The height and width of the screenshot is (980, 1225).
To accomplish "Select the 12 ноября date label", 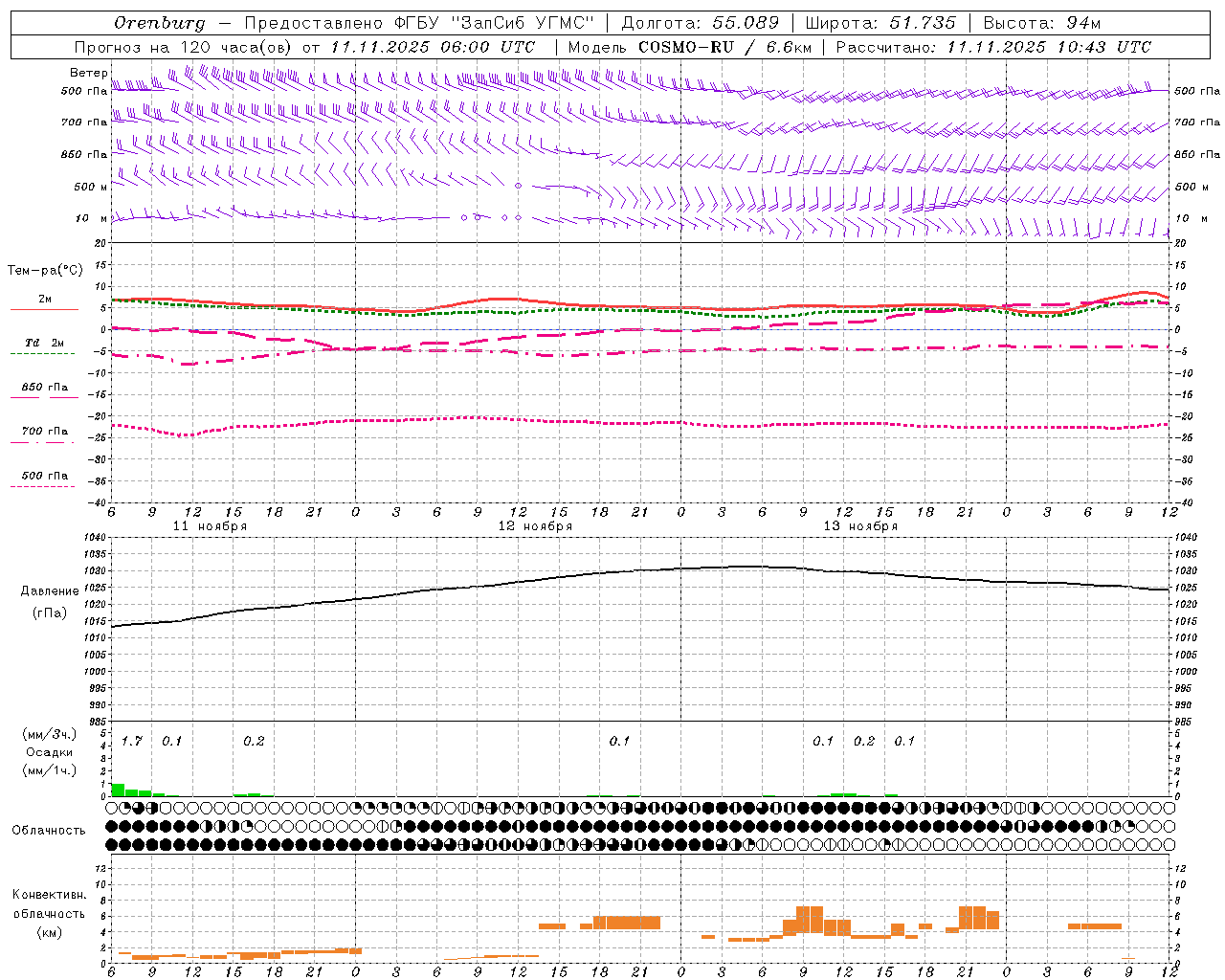I will [x=535, y=526].
